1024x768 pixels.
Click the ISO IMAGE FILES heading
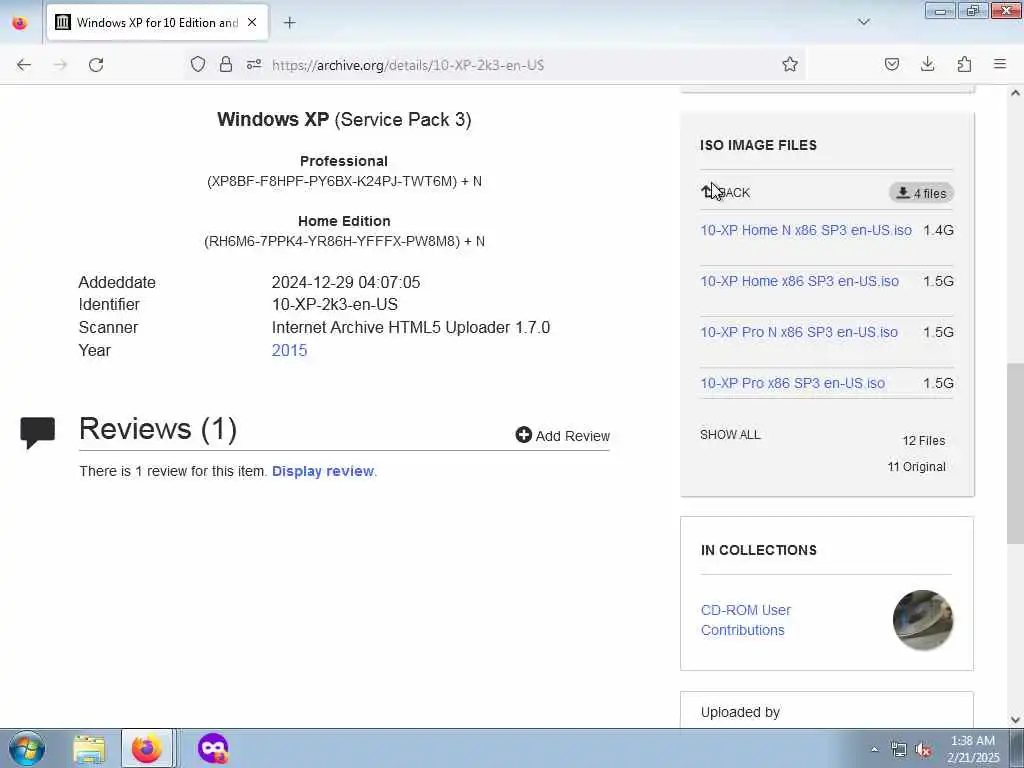click(758, 145)
